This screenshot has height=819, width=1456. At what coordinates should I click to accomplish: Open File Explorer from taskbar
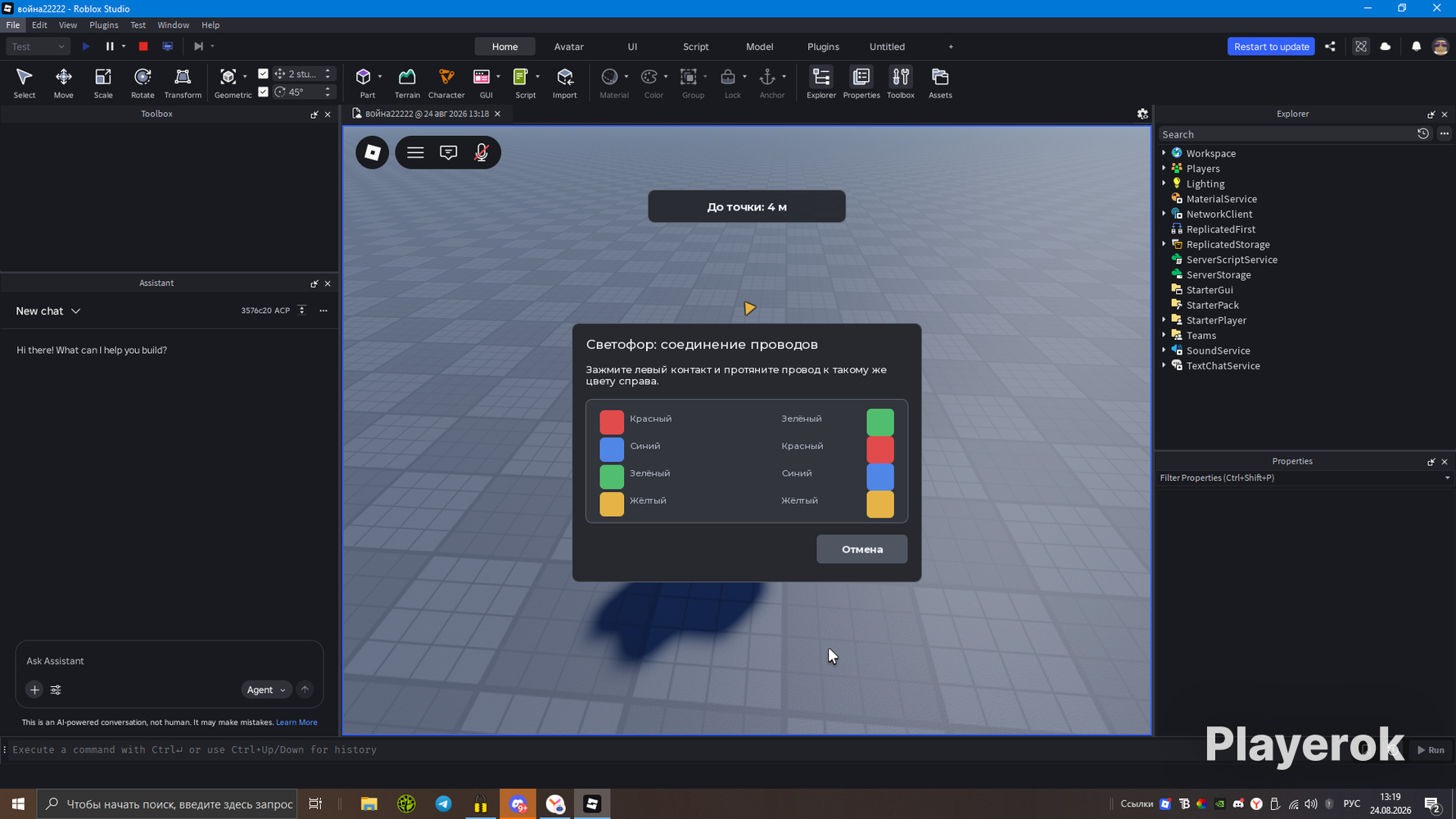click(x=369, y=804)
